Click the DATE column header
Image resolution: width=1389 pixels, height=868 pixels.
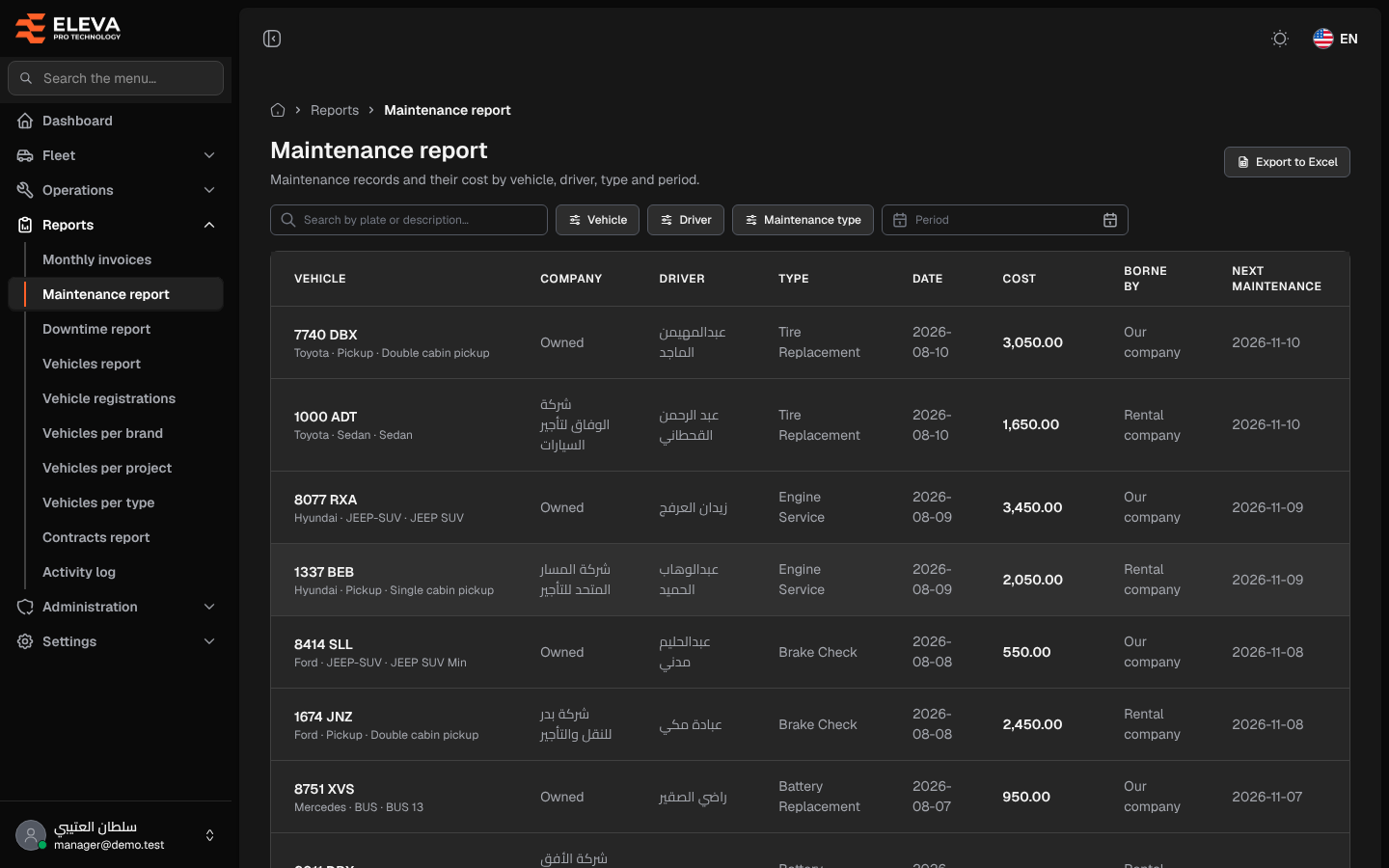tap(927, 279)
